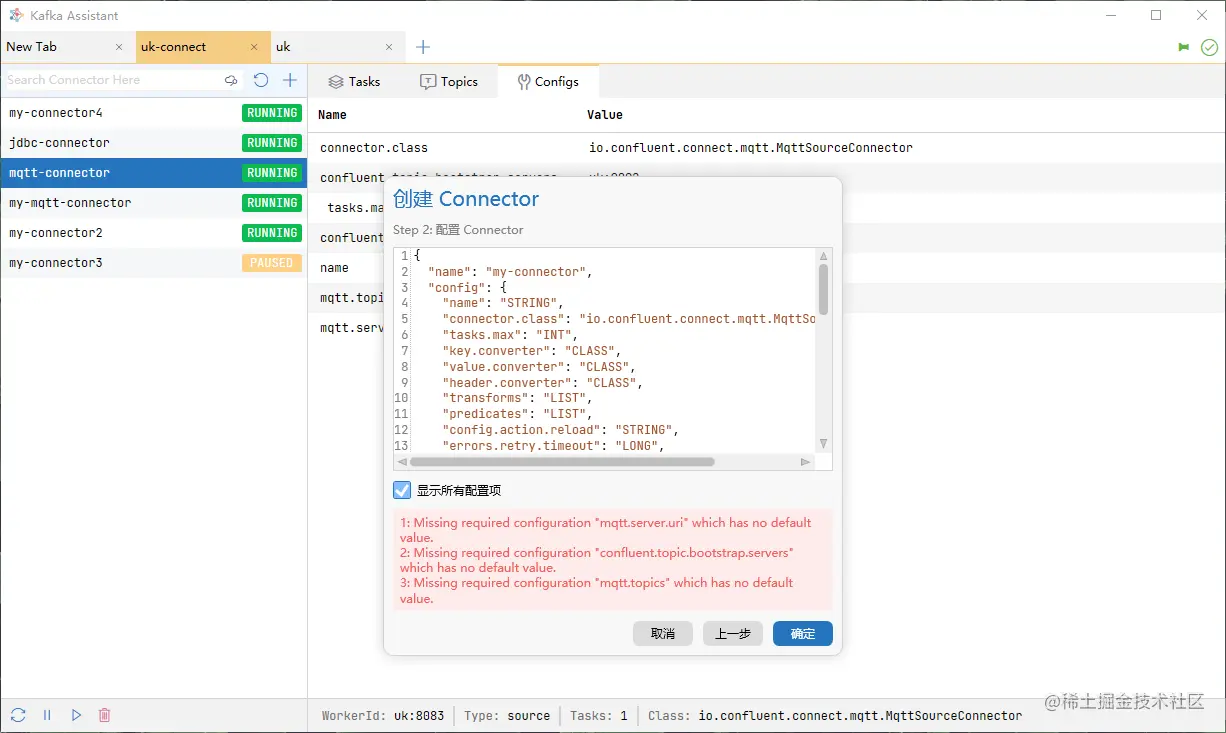Click the mqtt.topics missing configuration error
This screenshot has width=1226, height=733.
point(597,590)
